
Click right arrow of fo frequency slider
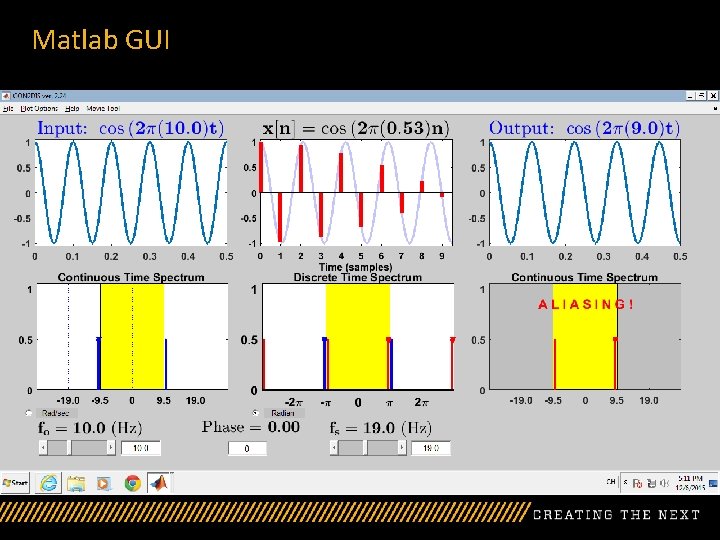[111, 447]
